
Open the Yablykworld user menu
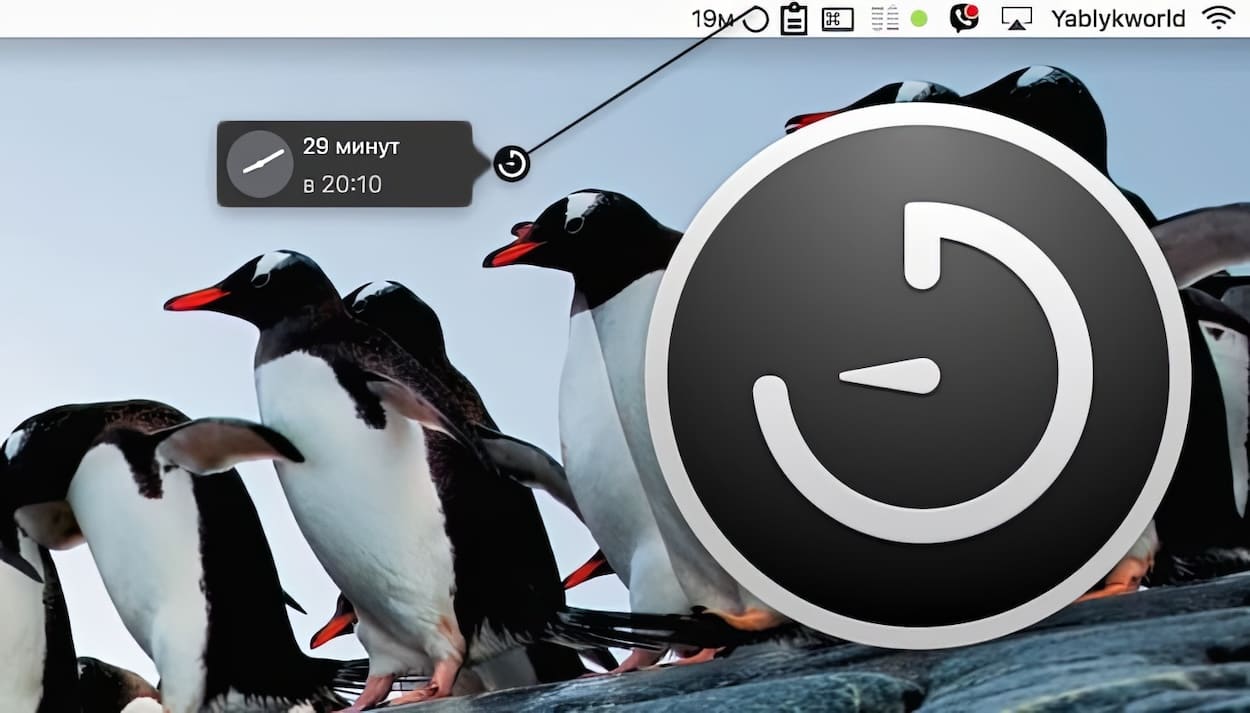click(1118, 19)
